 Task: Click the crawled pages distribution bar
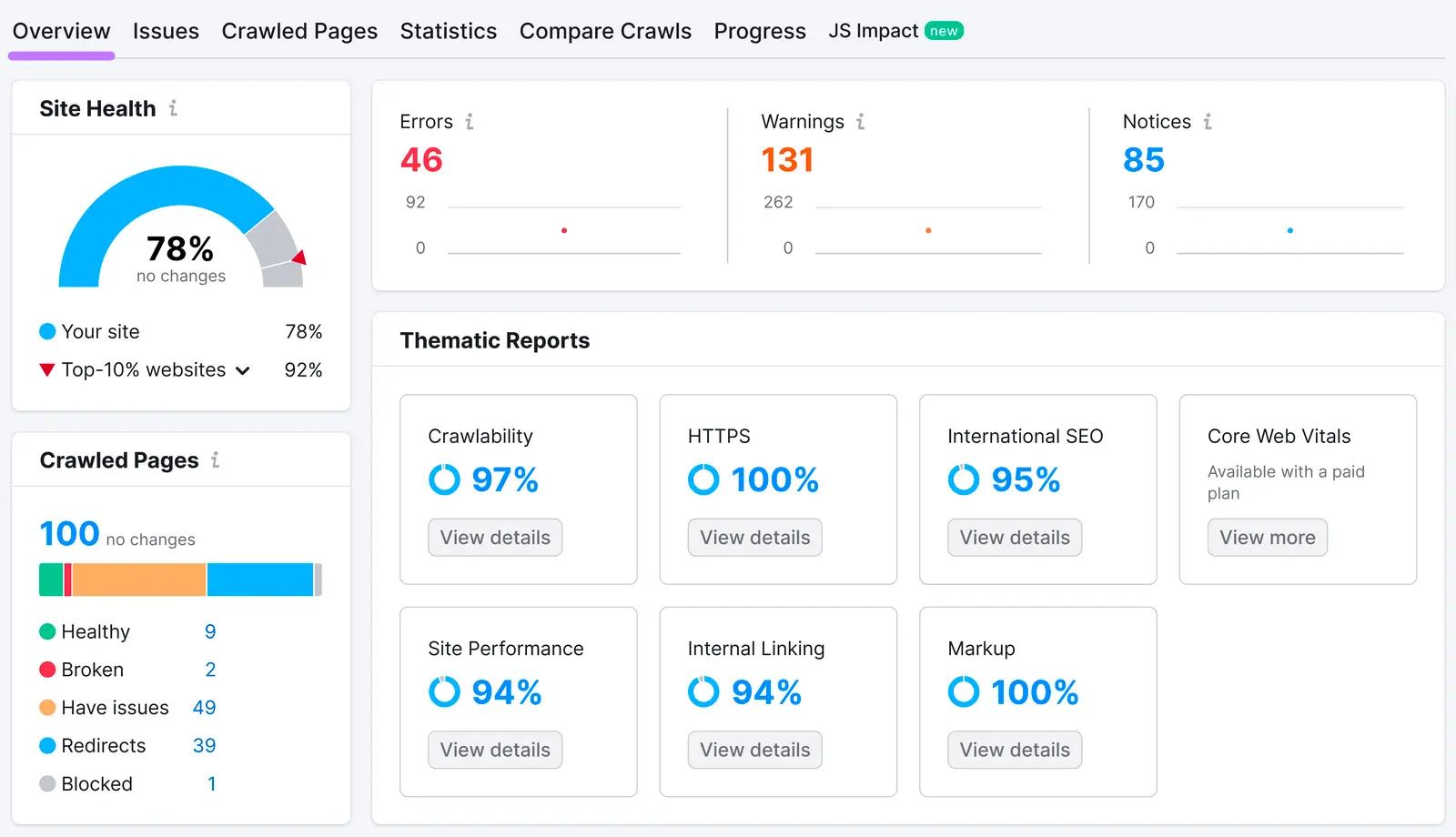[x=179, y=580]
